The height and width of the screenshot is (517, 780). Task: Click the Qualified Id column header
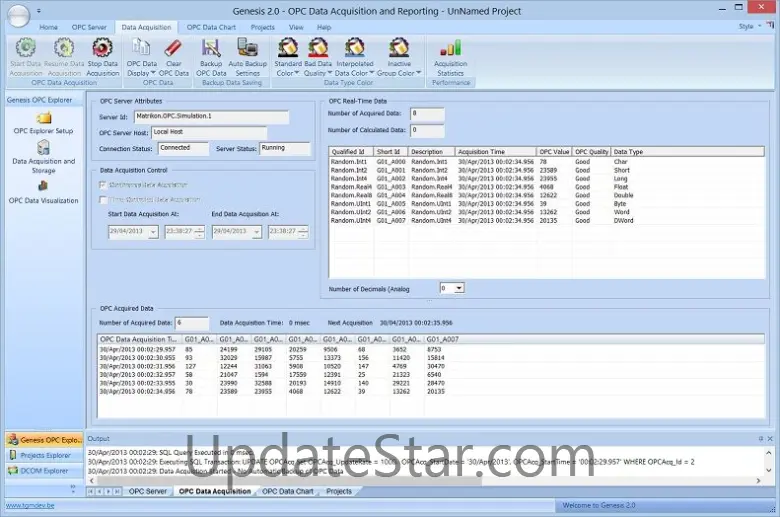(x=351, y=152)
